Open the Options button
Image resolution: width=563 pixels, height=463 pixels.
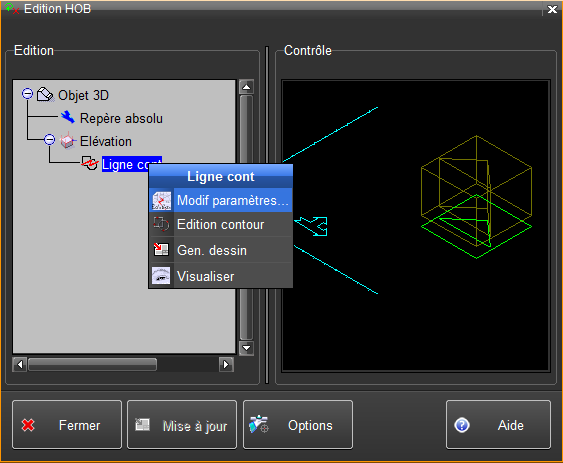[x=298, y=425]
